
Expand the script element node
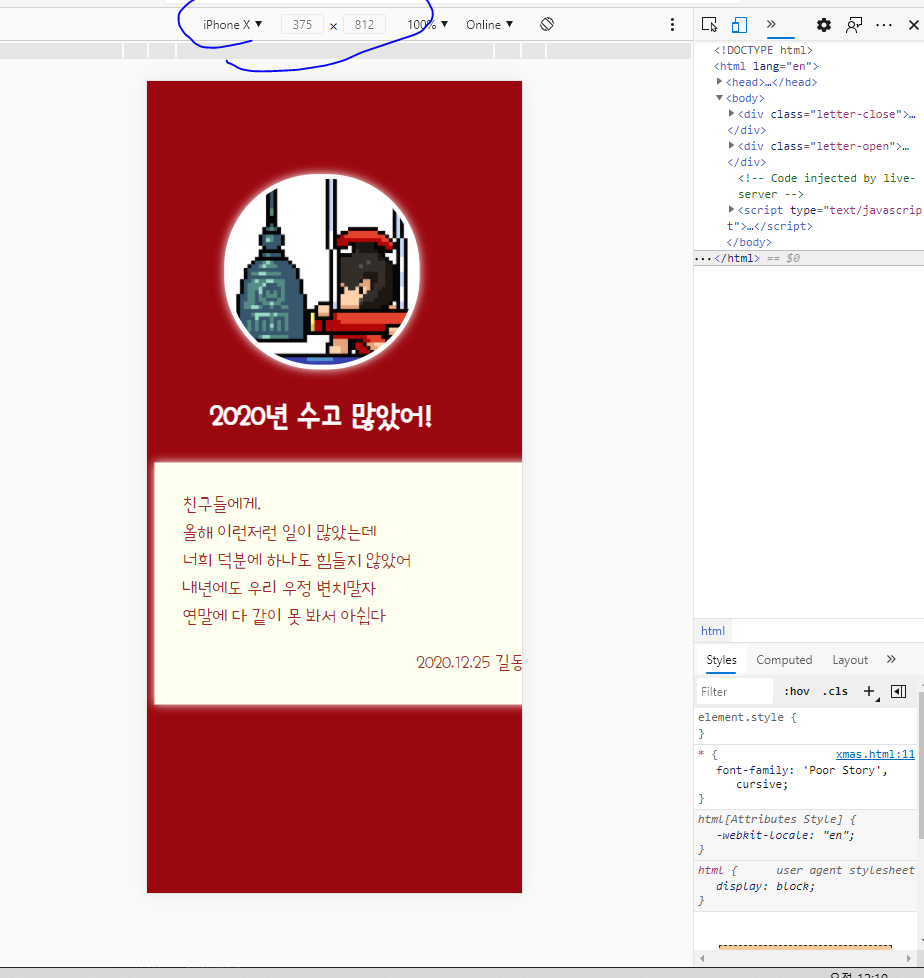coord(731,210)
